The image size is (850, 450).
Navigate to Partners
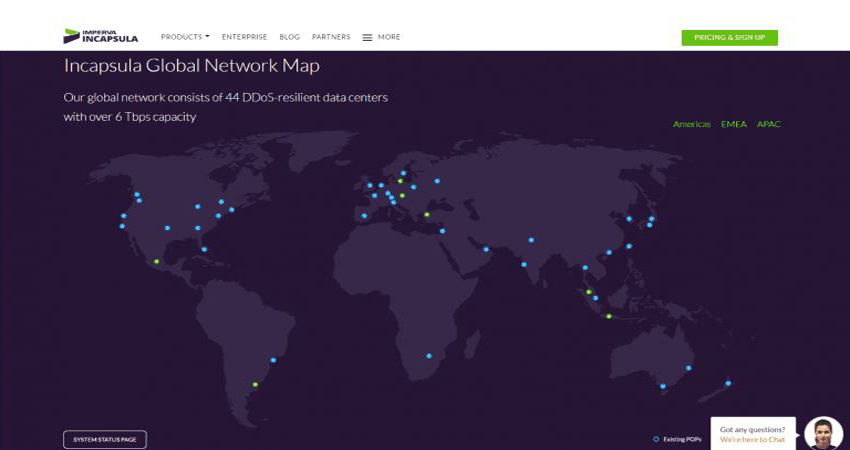click(331, 37)
